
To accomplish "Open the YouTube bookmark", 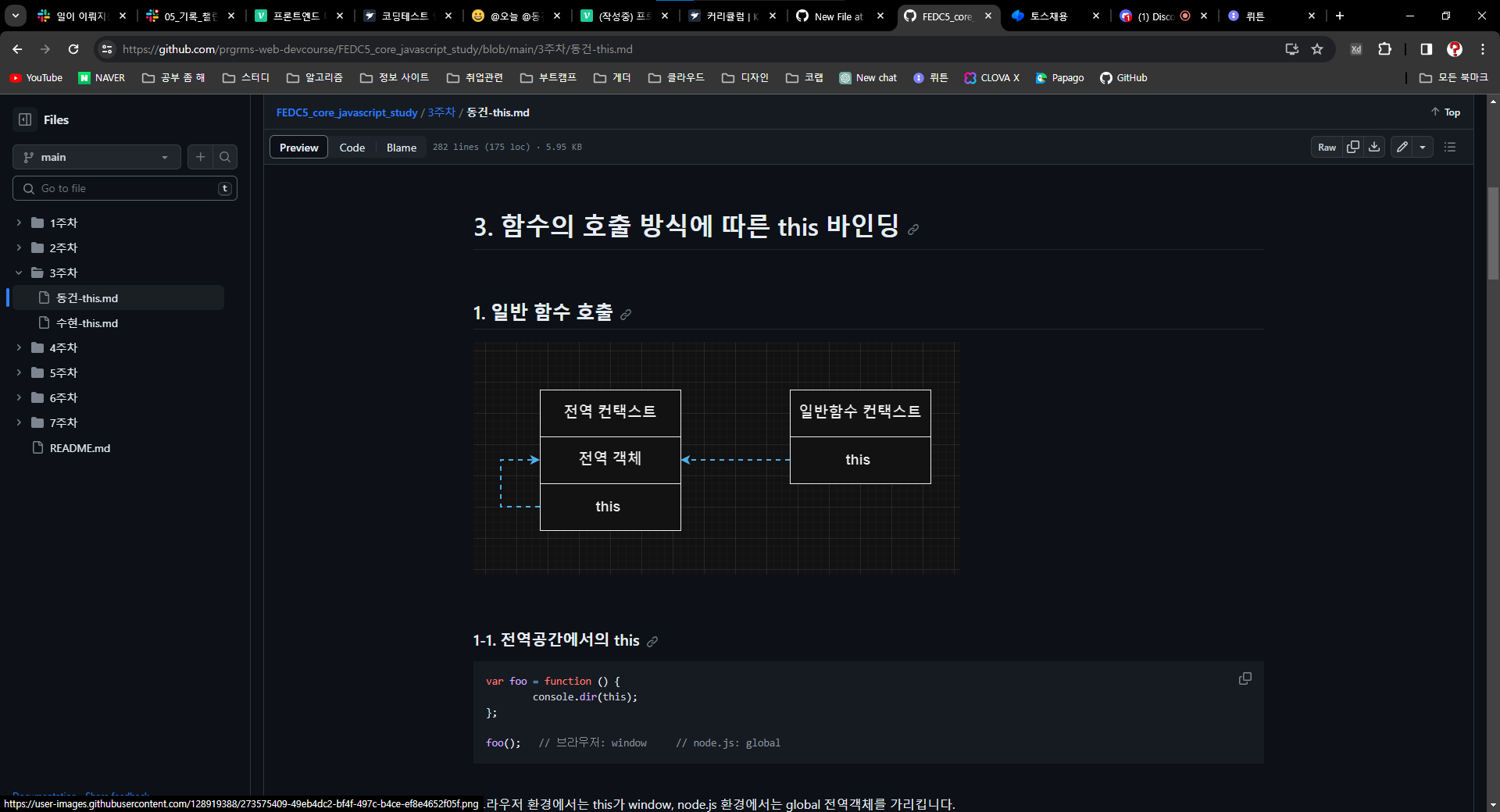I will click(36, 78).
